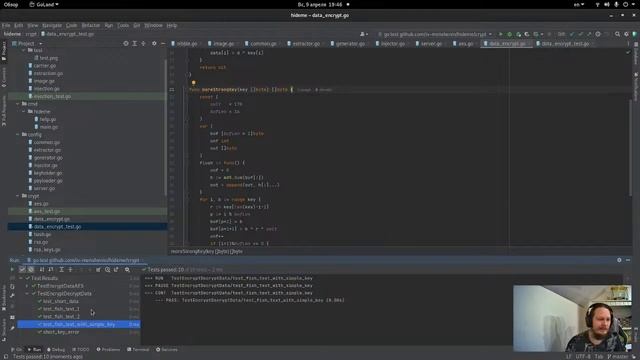Open TODO tool window button
The width and height of the screenshot is (640, 360).
(x=81, y=350)
